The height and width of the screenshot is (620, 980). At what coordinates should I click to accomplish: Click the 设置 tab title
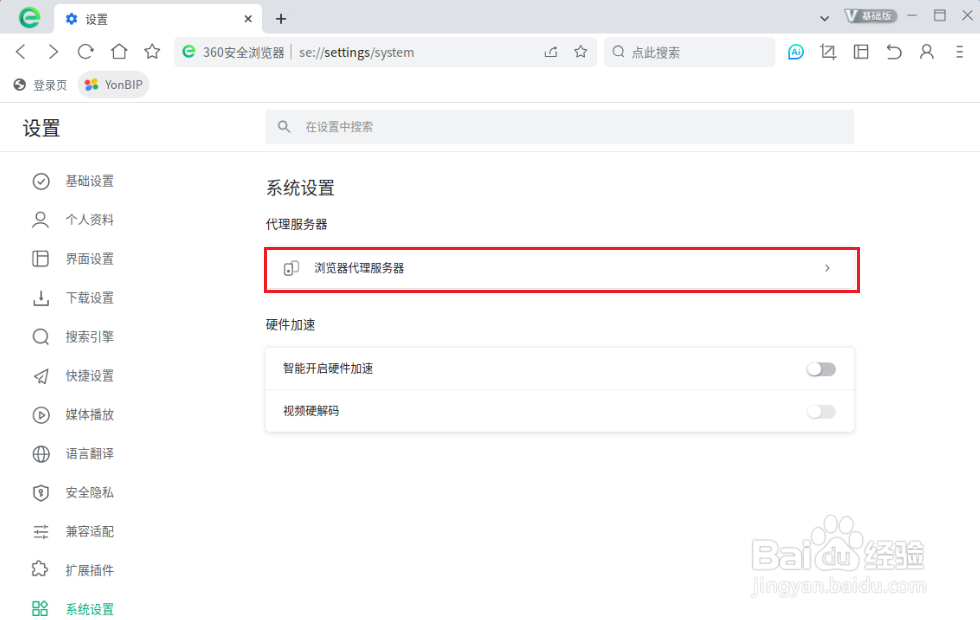96,19
